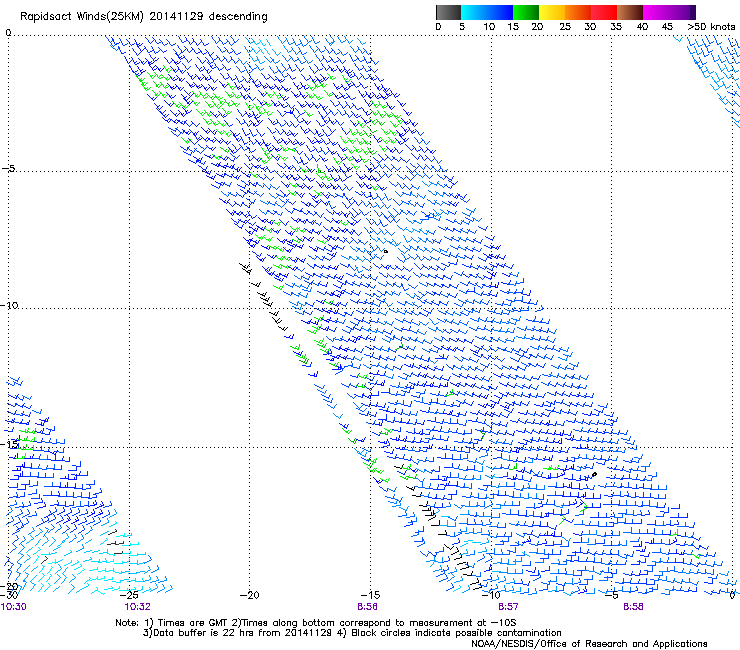Click the cyan-to-blue 5–15 knots legend swatch
This screenshot has width=740, height=650.
(487, 12)
